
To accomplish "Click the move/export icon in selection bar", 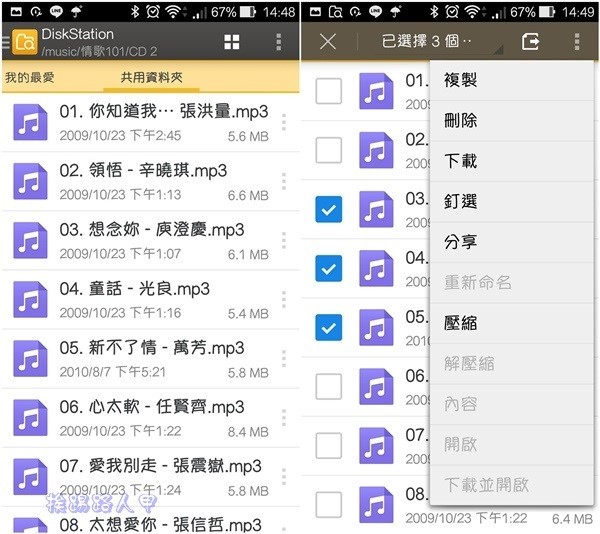I will click(530, 41).
